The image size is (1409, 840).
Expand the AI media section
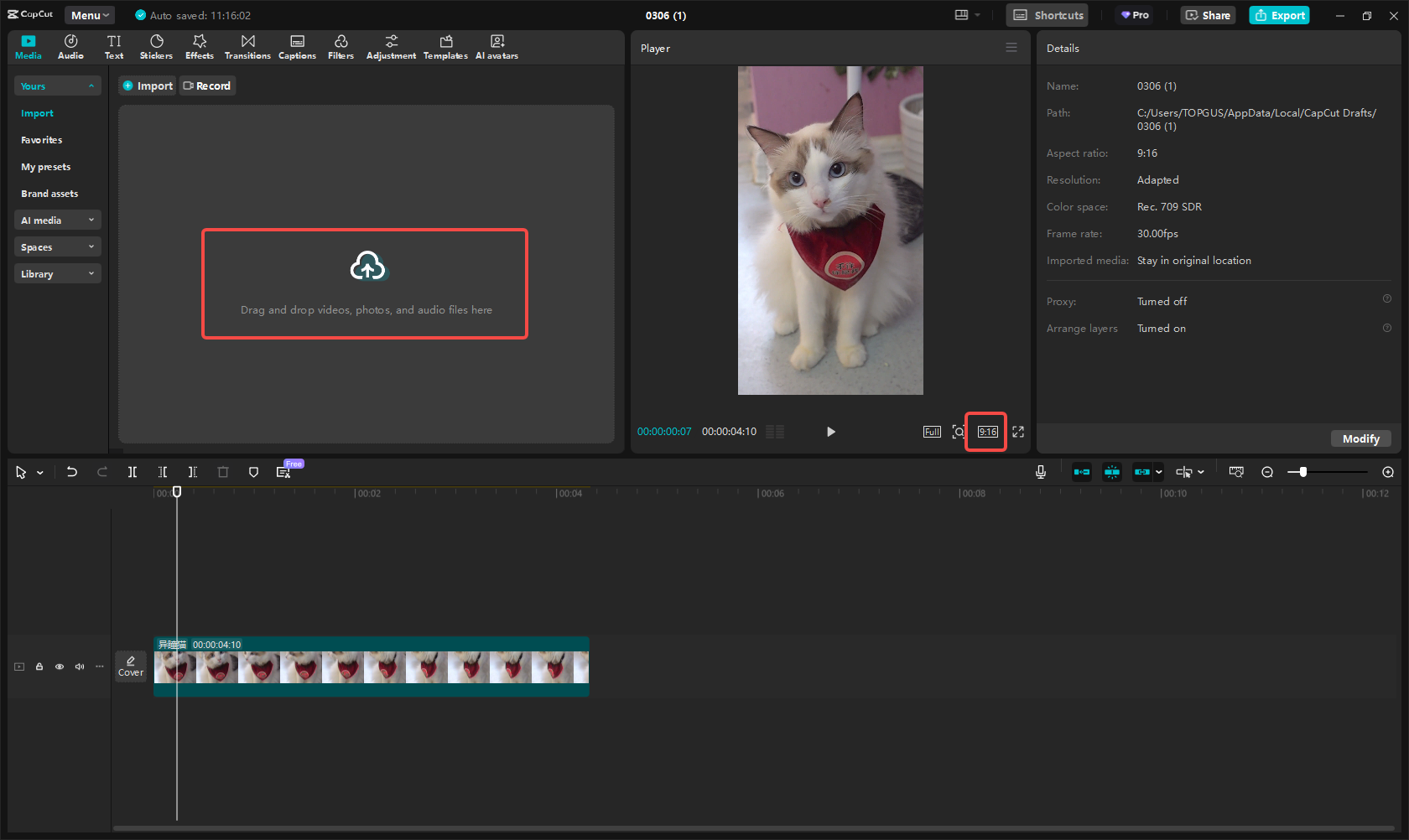(x=57, y=220)
